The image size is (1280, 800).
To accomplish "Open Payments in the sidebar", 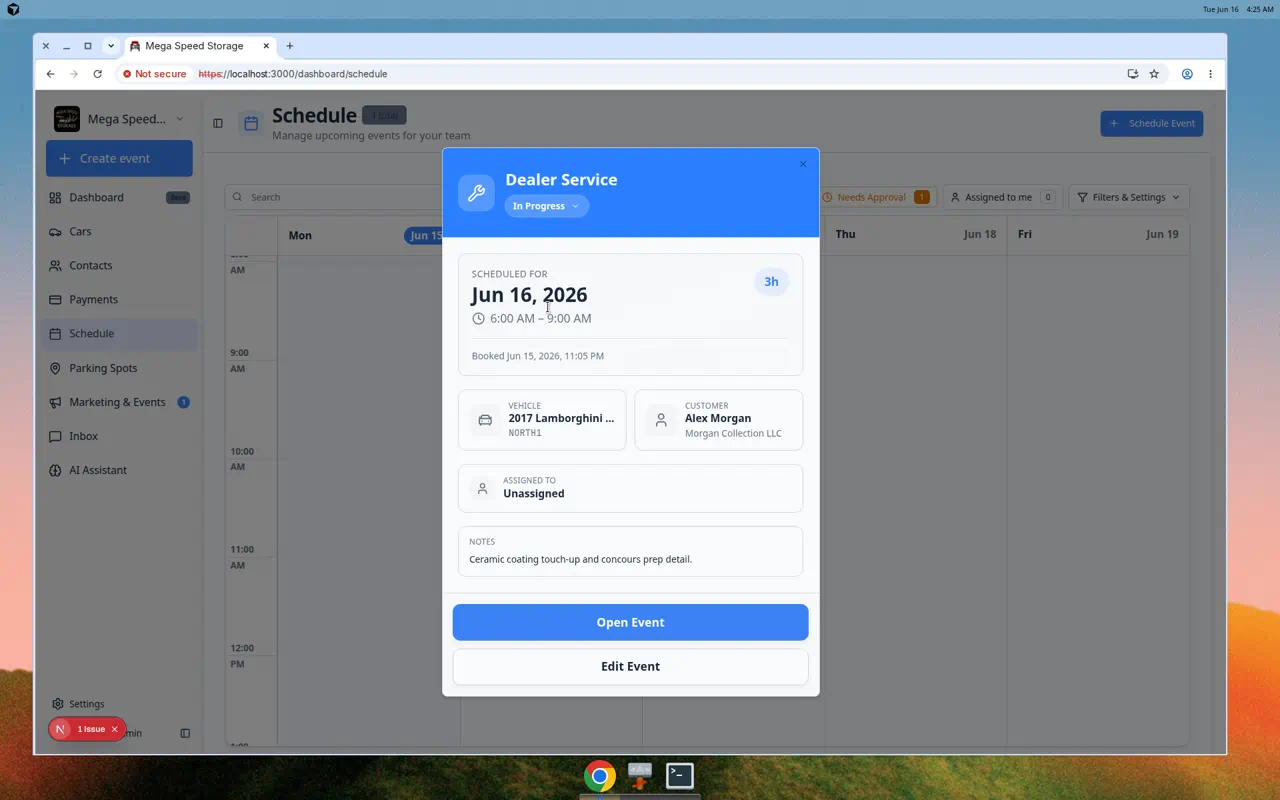I will 119,299.
